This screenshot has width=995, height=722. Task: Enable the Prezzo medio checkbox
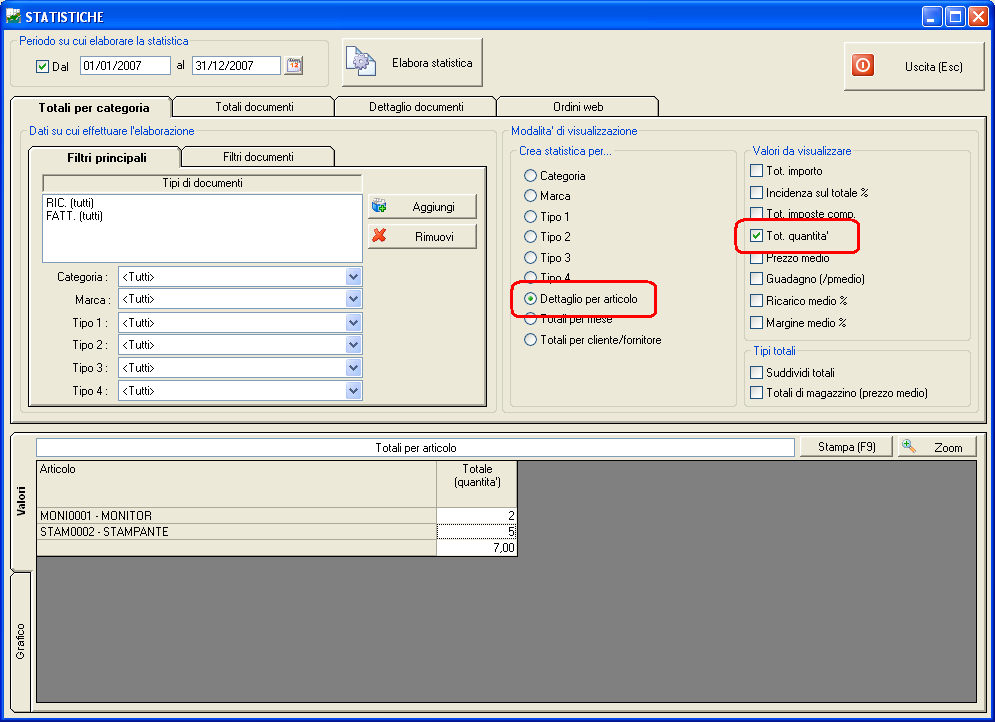(x=756, y=258)
